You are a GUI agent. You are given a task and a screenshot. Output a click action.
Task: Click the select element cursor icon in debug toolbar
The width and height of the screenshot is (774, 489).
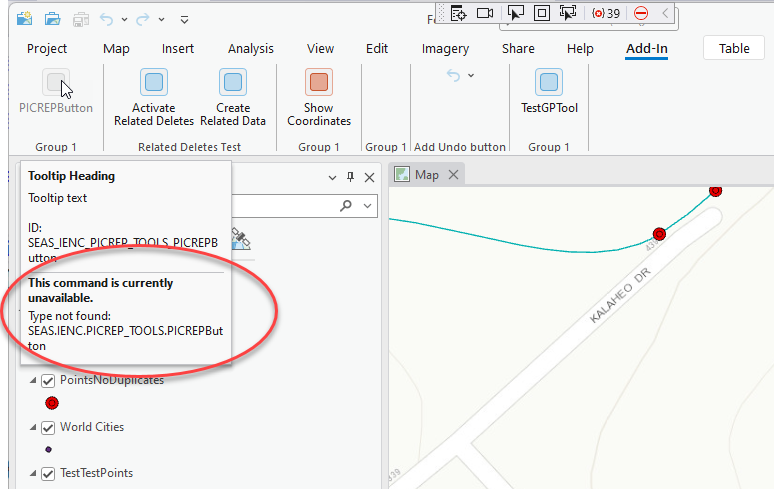click(515, 13)
